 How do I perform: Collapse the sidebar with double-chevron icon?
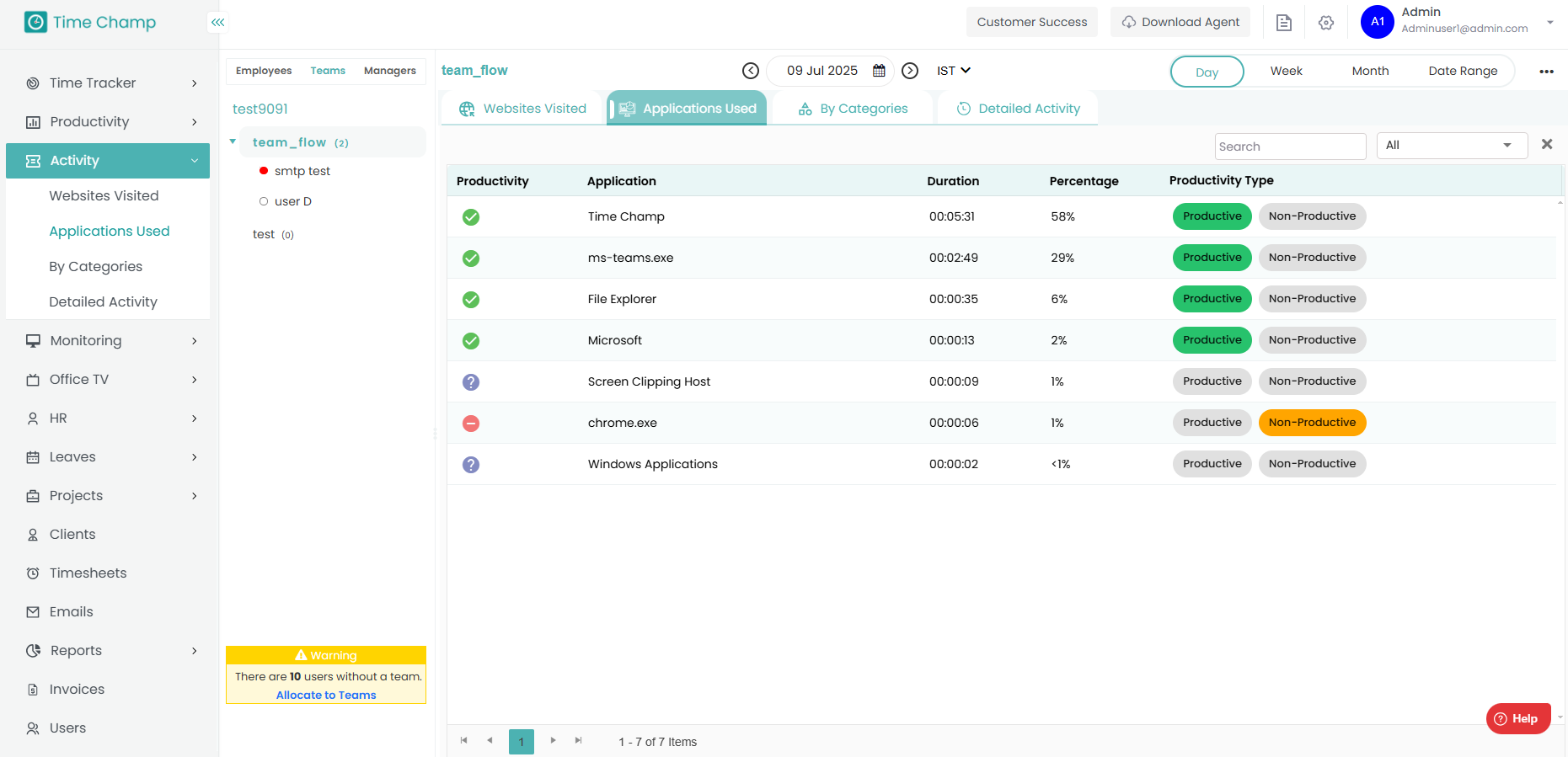click(218, 23)
